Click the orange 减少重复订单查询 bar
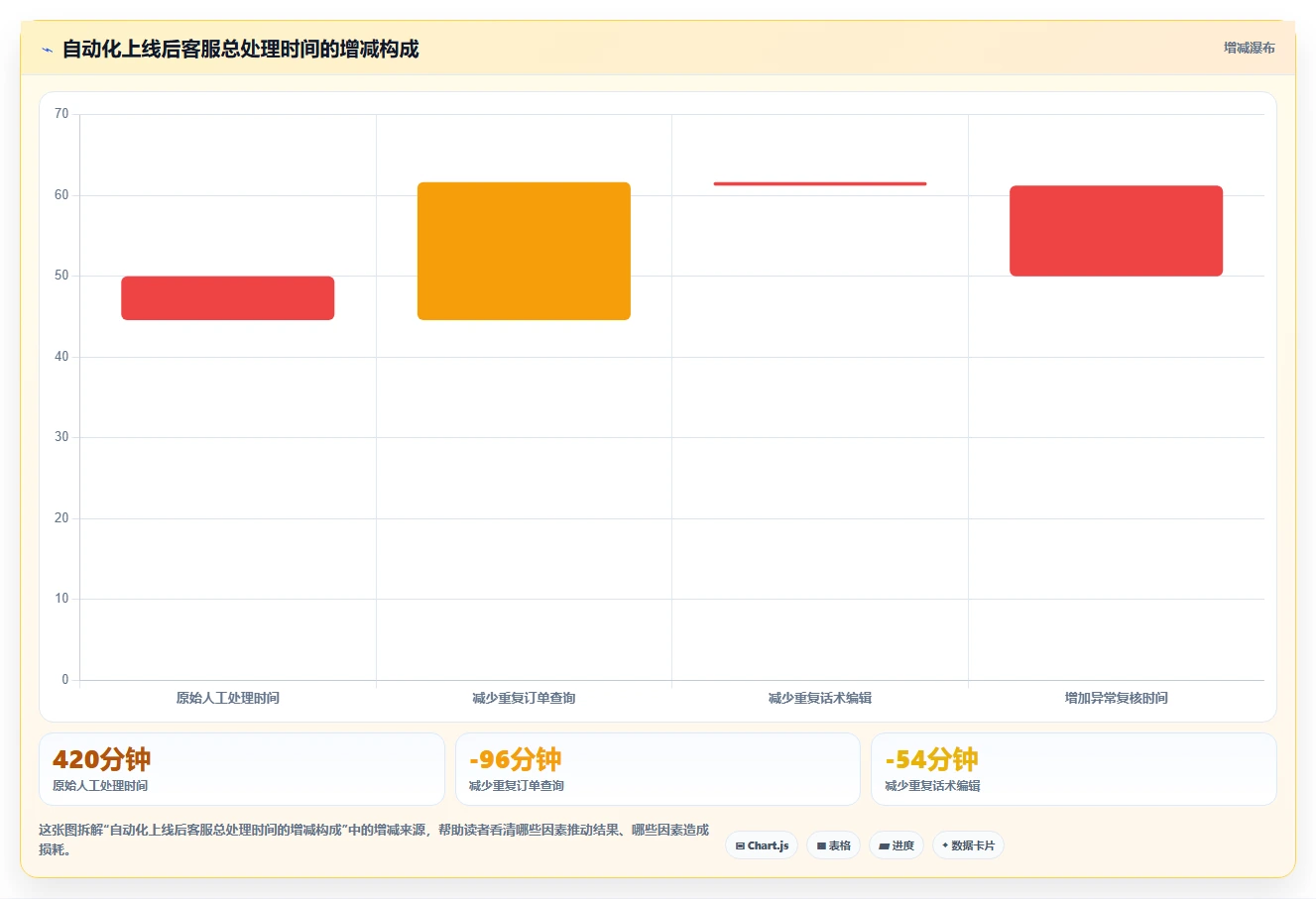1316x899 pixels. (x=524, y=251)
